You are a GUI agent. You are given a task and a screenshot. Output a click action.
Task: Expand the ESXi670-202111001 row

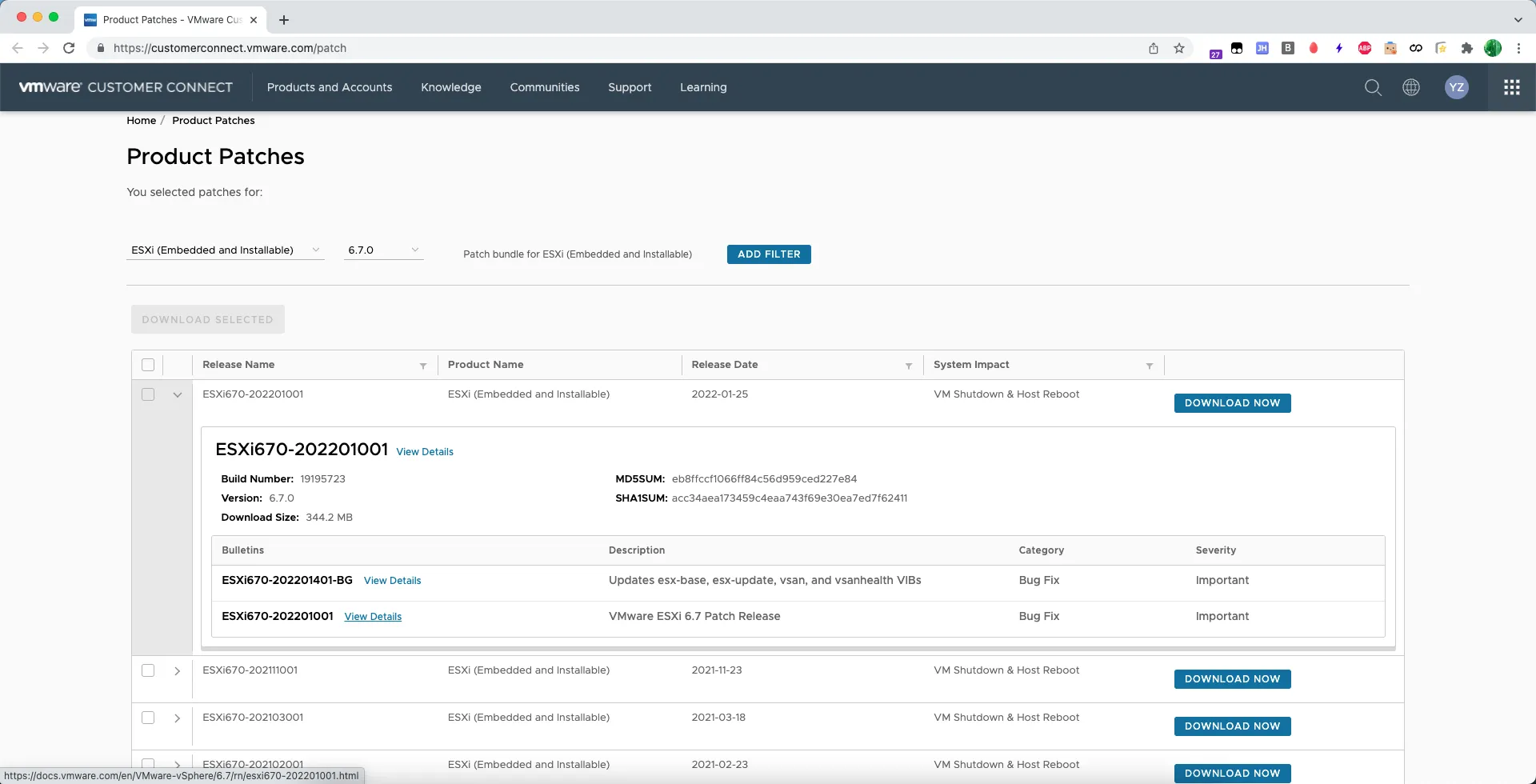[x=178, y=670]
